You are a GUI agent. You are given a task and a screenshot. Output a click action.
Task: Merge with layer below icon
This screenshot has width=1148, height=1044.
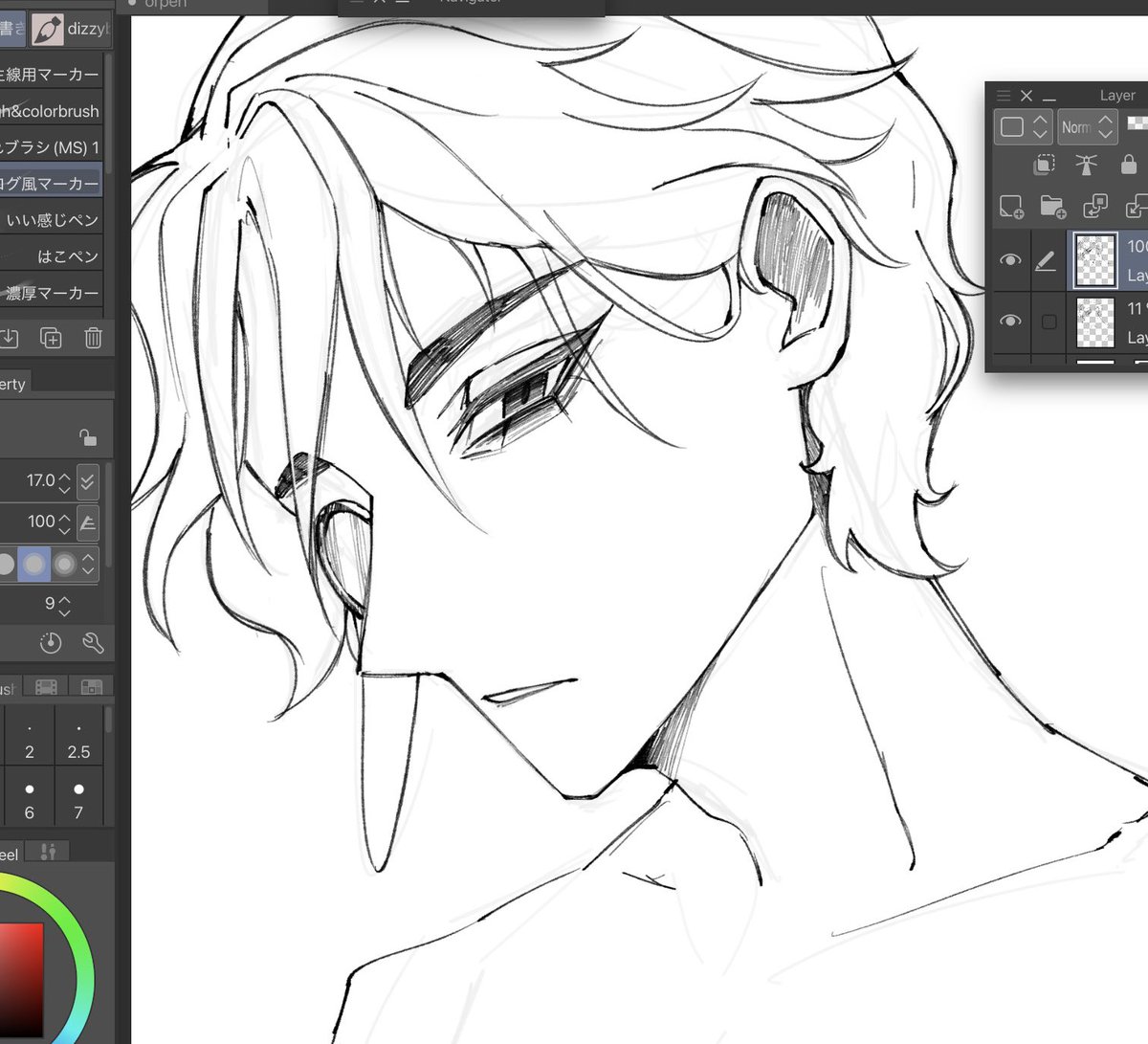point(1137,206)
